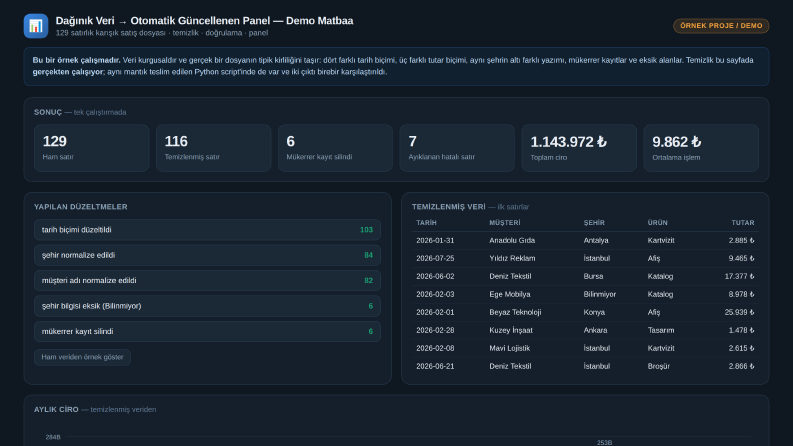Select the Anadolu Gıda table row
The image size is (793, 446).
coord(585,241)
